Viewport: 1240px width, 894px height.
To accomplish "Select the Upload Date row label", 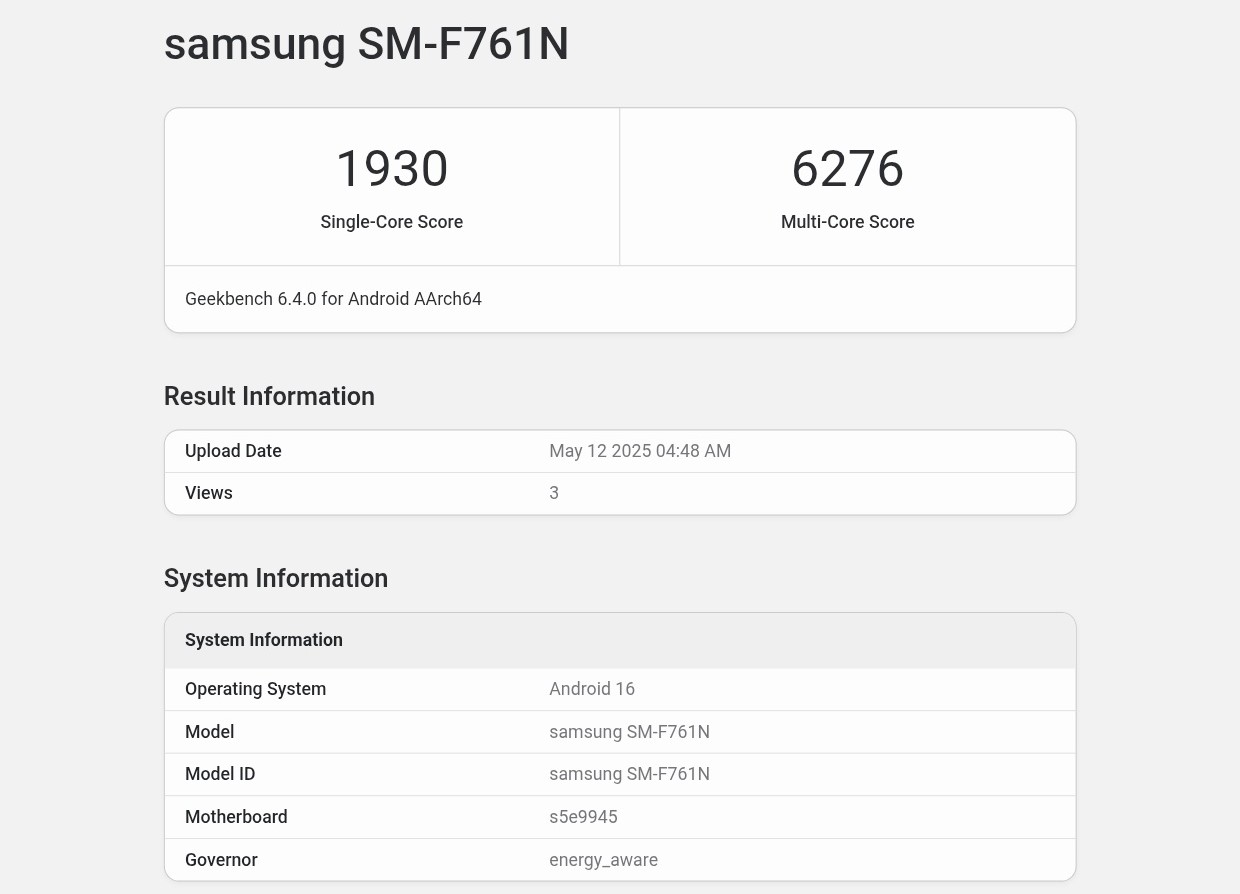I will pos(233,451).
